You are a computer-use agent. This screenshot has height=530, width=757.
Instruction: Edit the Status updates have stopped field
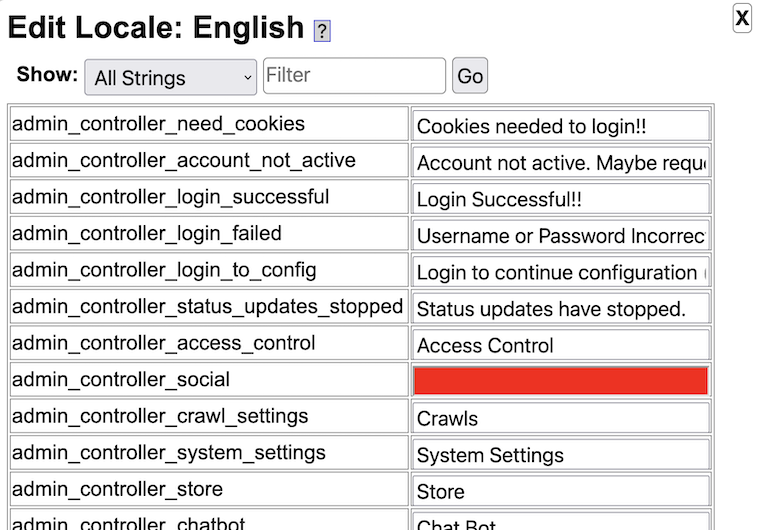[x=561, y=308]
